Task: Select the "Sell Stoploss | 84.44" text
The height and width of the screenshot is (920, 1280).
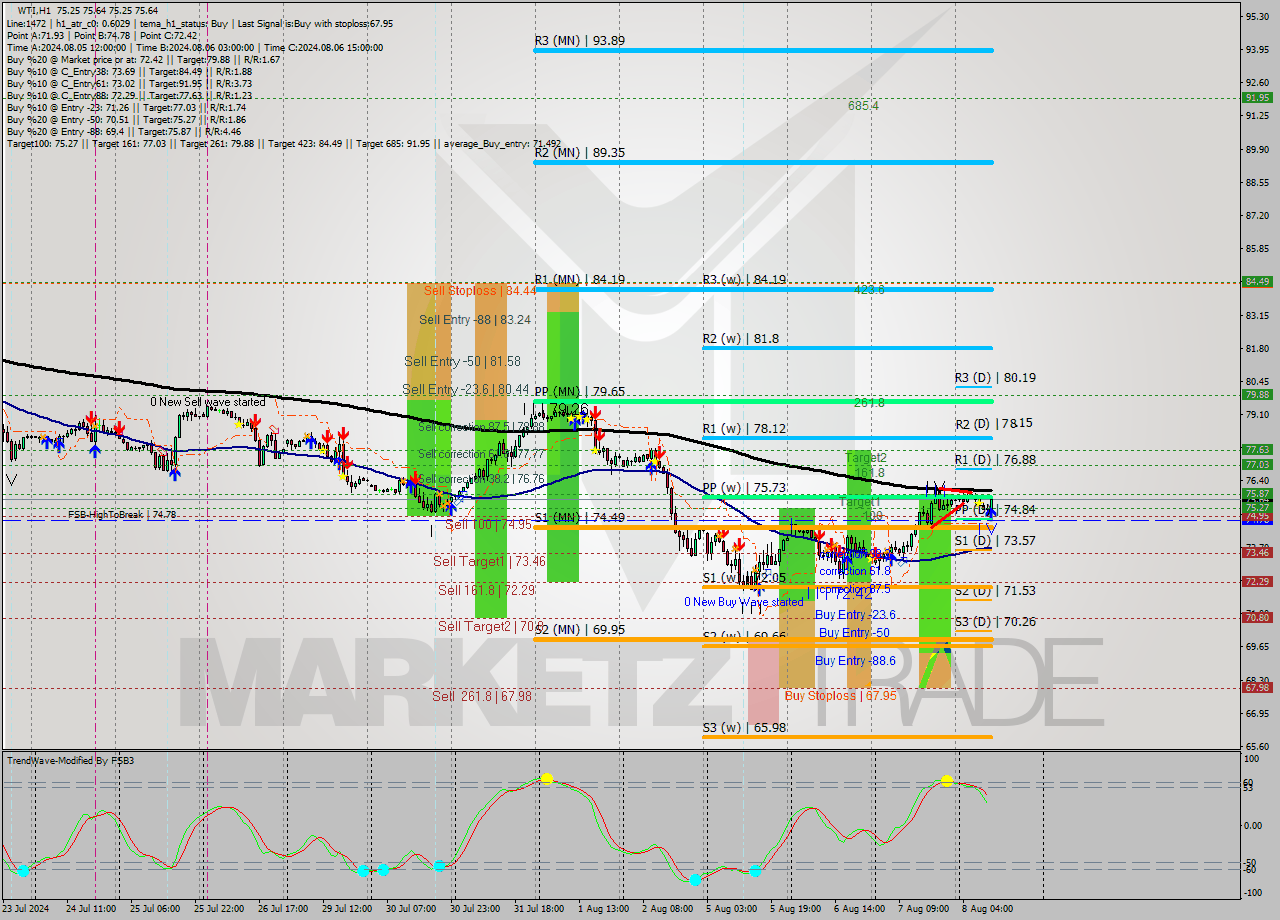Action: (480, 291)
